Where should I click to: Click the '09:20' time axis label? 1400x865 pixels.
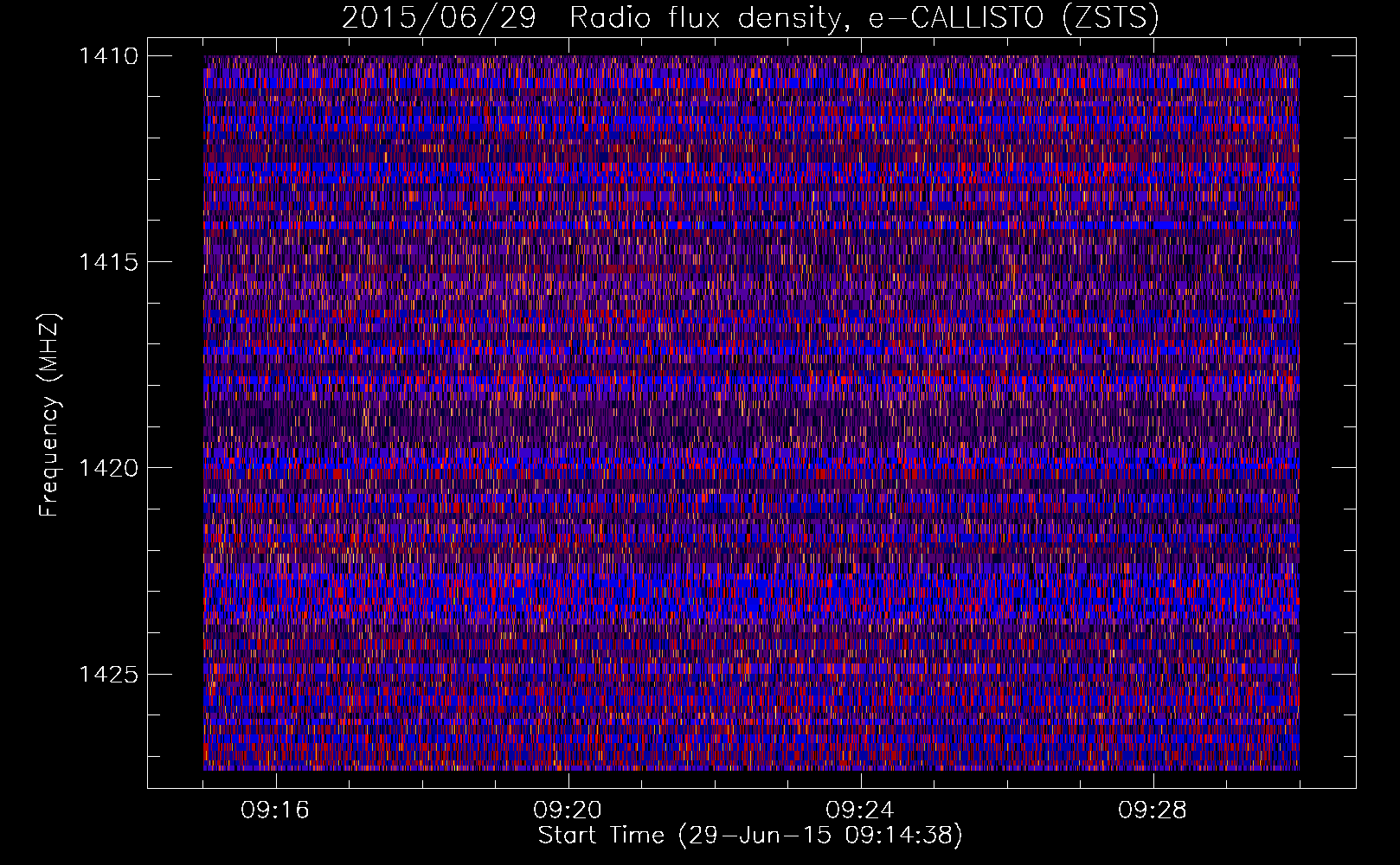(x=568, y=811)
